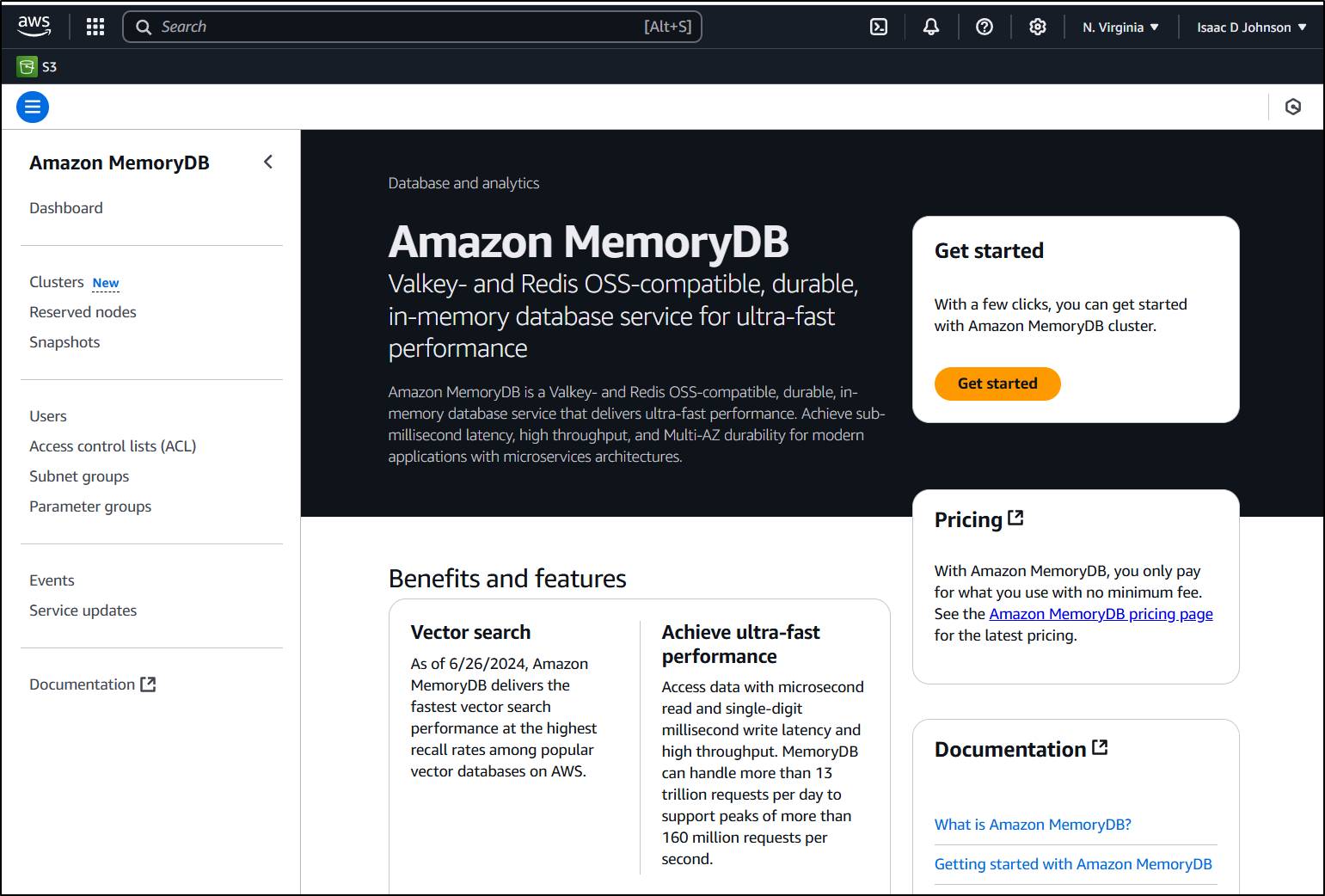Image resolution: width=1325 pixels, height=896 pixels.
Task: Open Parameter groups in the sidebar
Action: point(90,506)
